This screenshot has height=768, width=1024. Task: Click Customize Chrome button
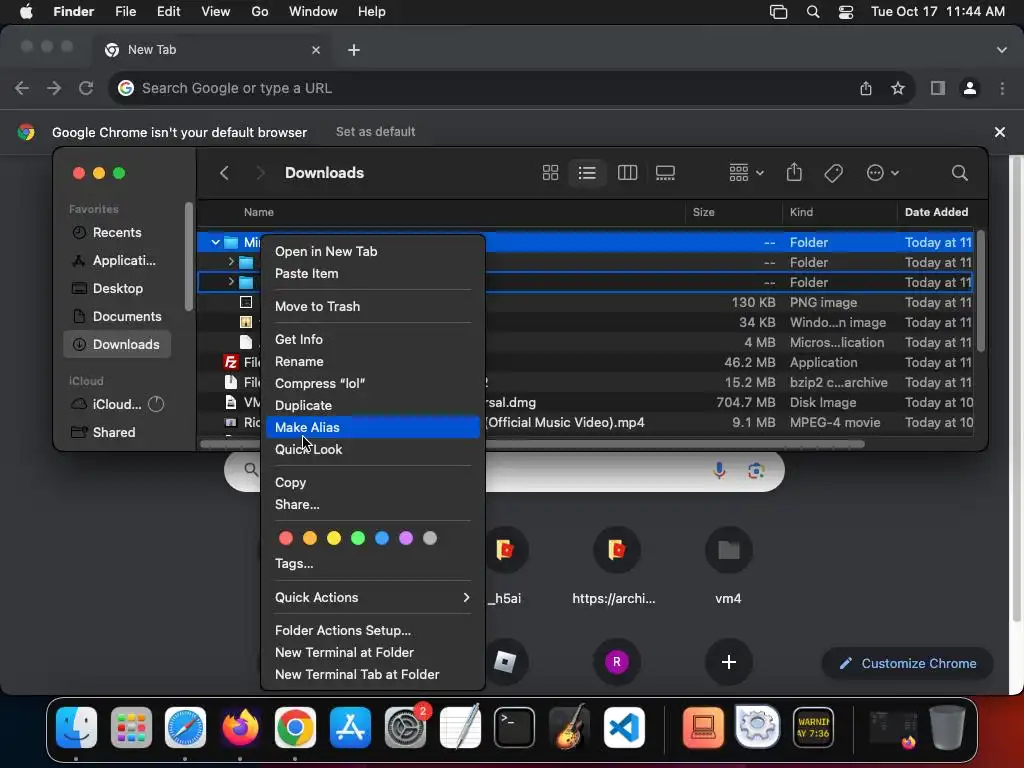click(x=908, y=664)
